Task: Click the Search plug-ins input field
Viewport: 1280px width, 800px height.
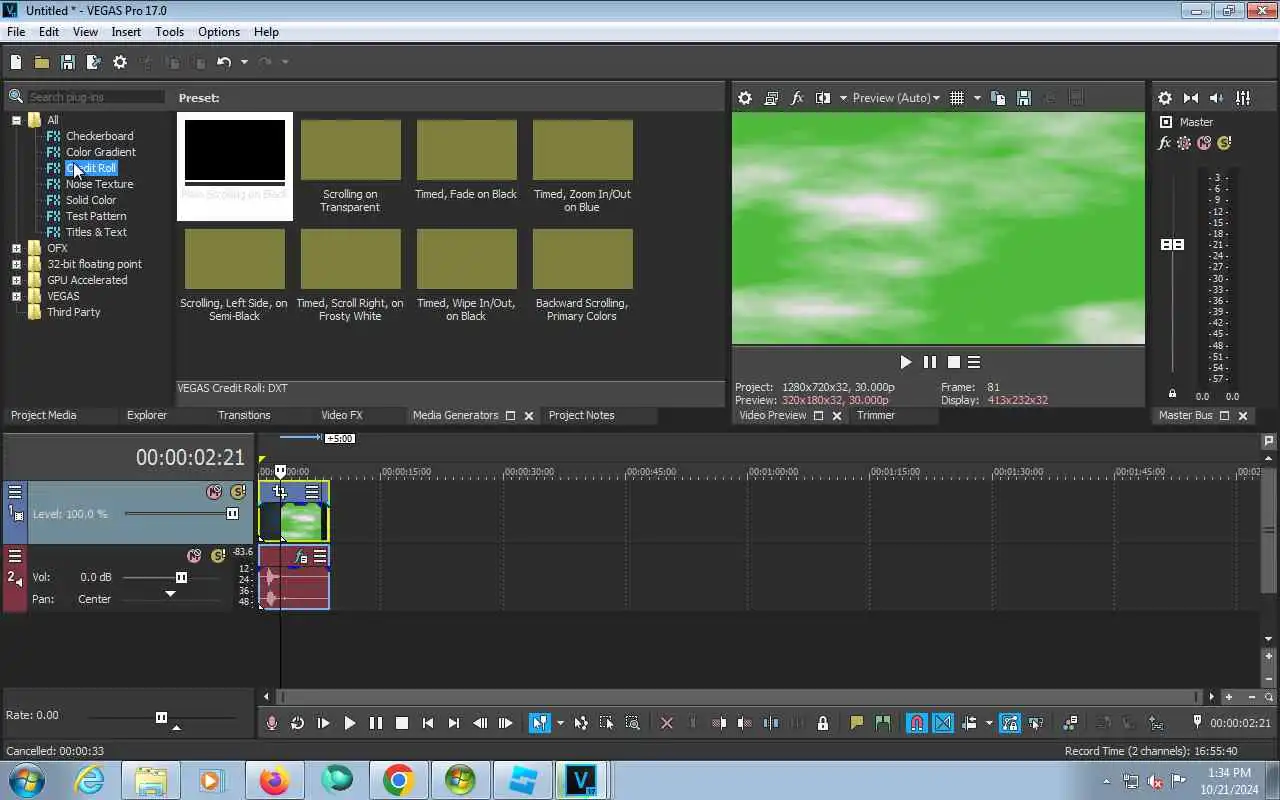Action: point(96,97)
